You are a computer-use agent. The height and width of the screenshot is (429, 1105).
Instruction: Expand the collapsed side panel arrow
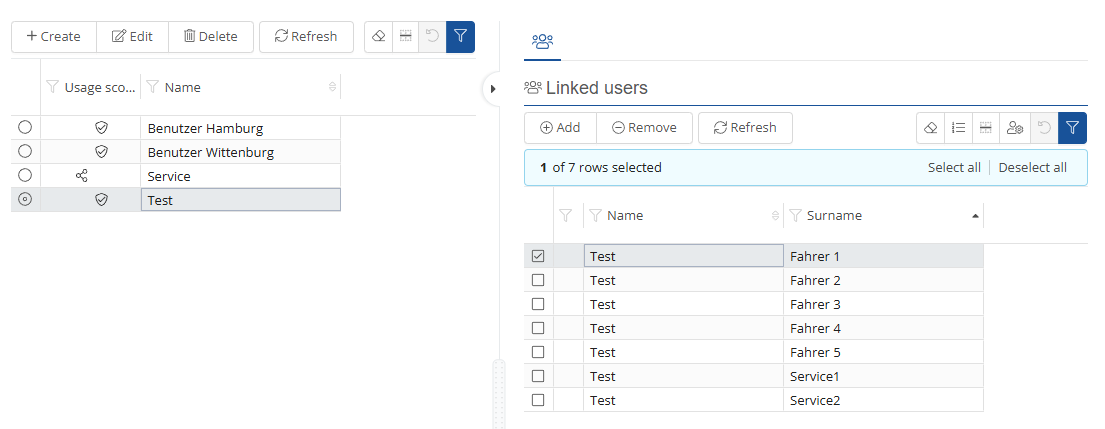pyautogui.click(x=492, y=89)
